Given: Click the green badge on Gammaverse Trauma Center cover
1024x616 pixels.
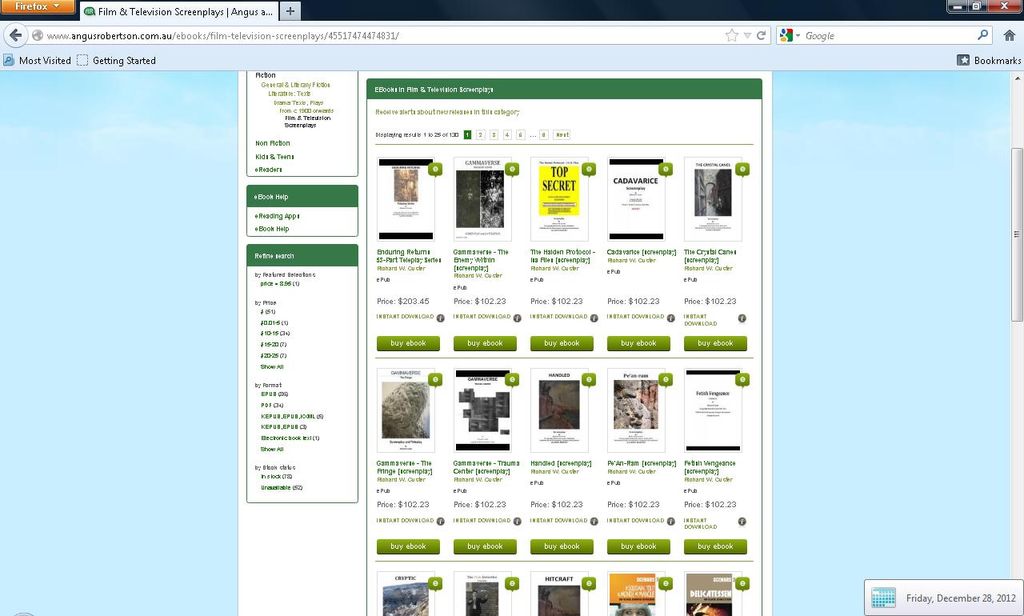Looking at the screenshot, I should tap(512, 380).
